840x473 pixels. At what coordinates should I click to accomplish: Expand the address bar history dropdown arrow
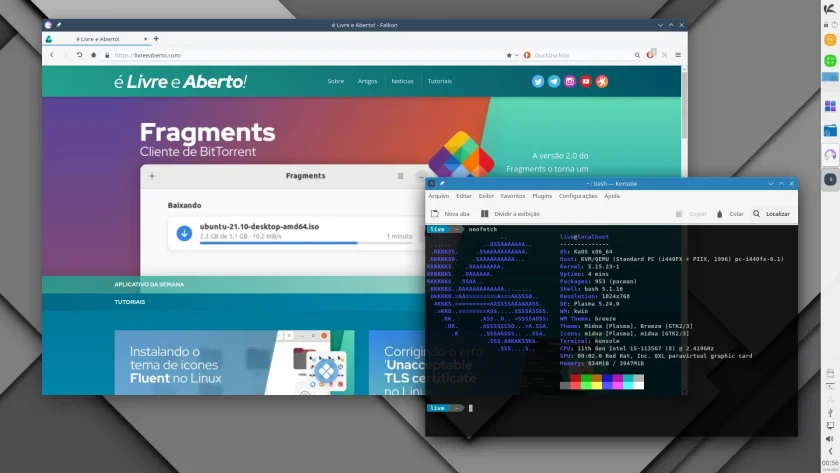(516, 55)
